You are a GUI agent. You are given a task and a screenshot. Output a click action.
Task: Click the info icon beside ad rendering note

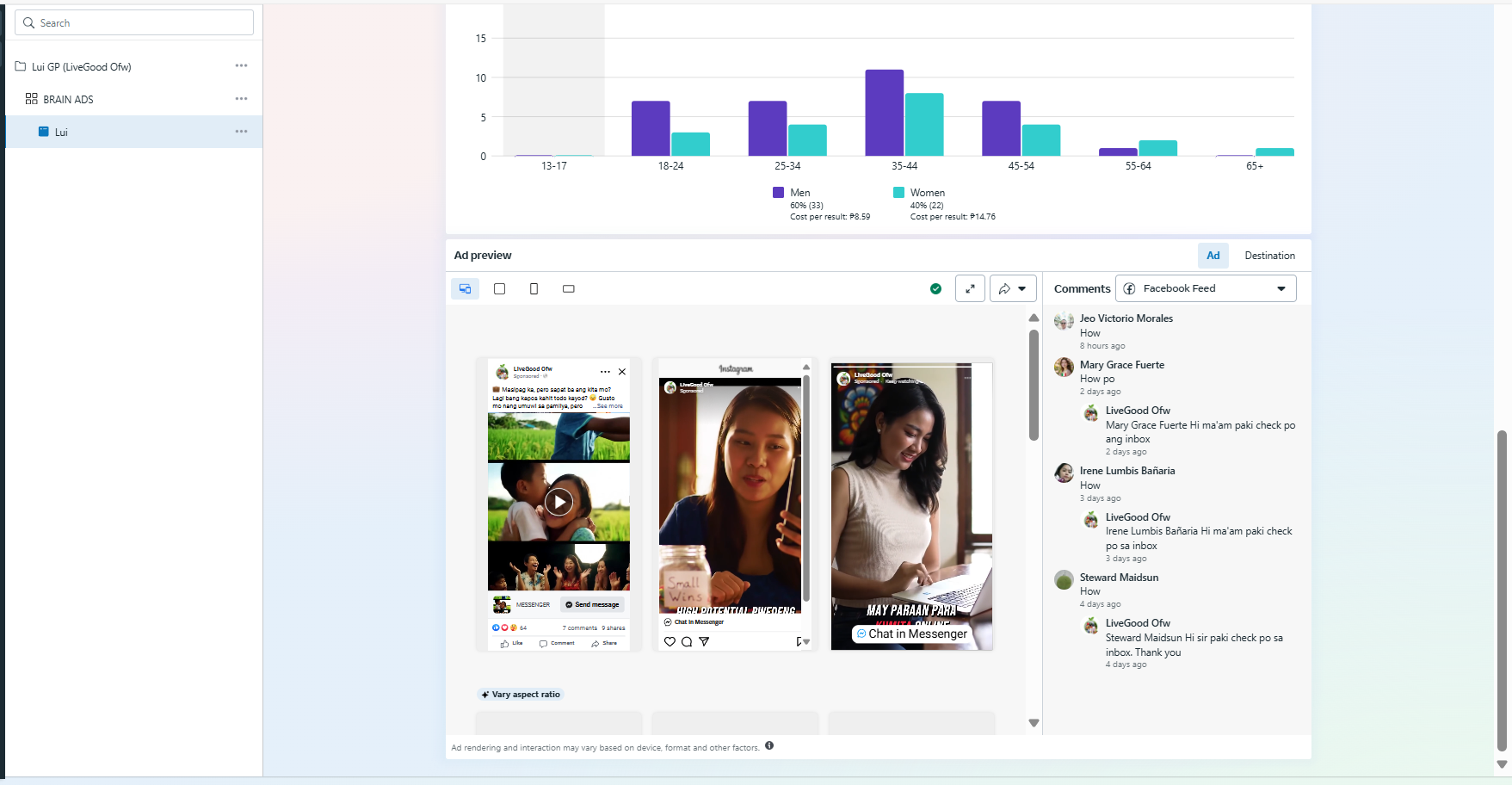coord(769,746)
